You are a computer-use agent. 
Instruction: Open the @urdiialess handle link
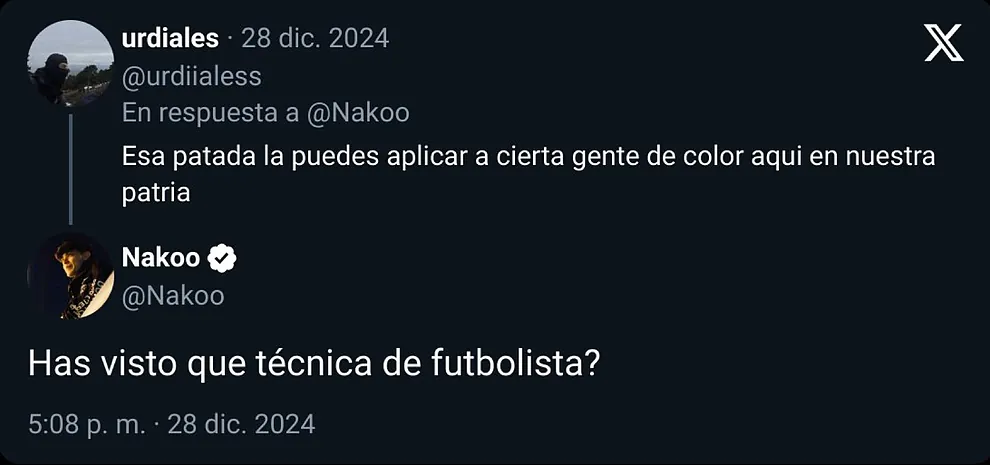(x=191, y=76)
